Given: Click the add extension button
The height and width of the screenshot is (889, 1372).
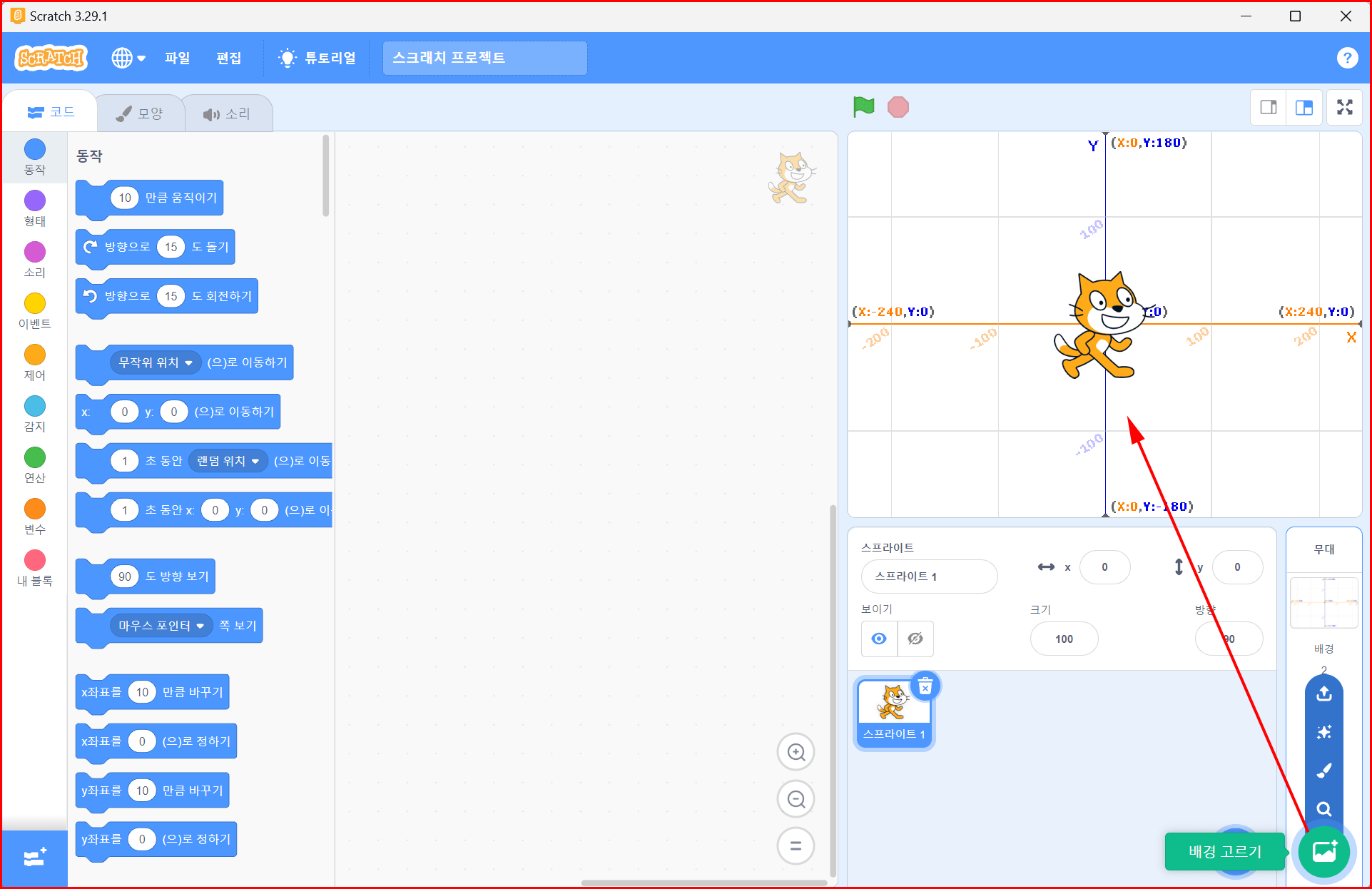Looking at the screenshot, I should [34, 858].
